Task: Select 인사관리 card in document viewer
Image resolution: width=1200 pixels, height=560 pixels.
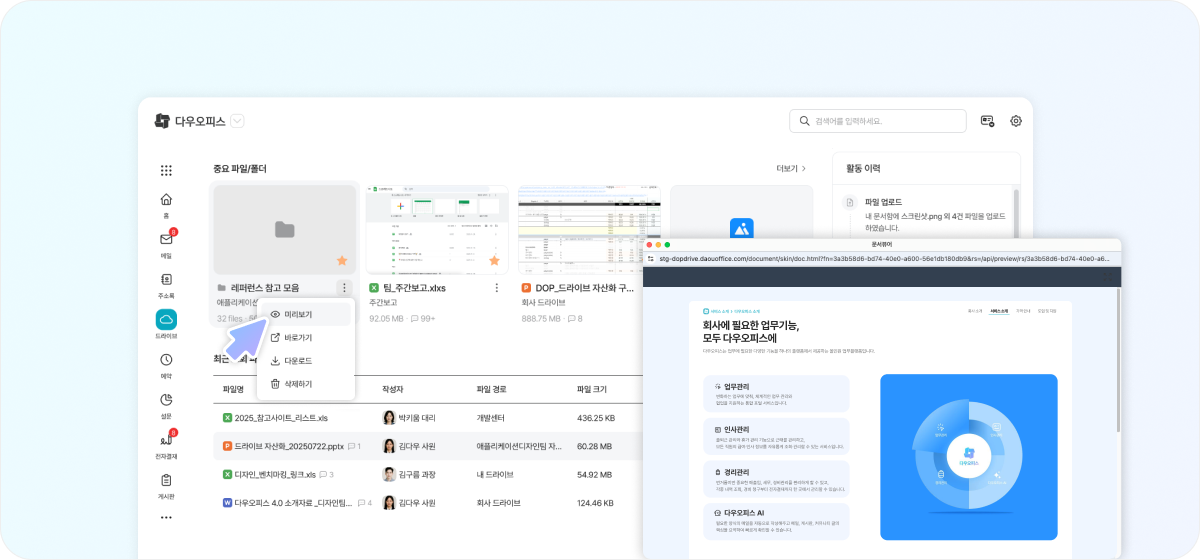Action: 777,436
